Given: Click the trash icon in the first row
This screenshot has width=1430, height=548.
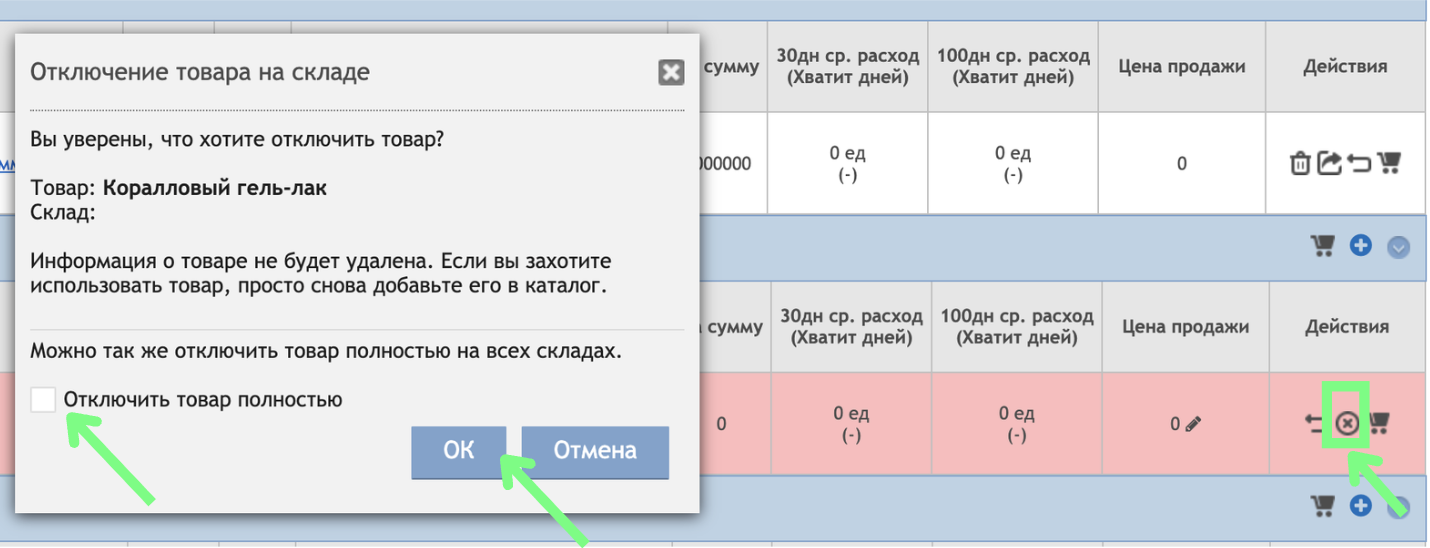Looking at the screenshot, I should 1300,163.
